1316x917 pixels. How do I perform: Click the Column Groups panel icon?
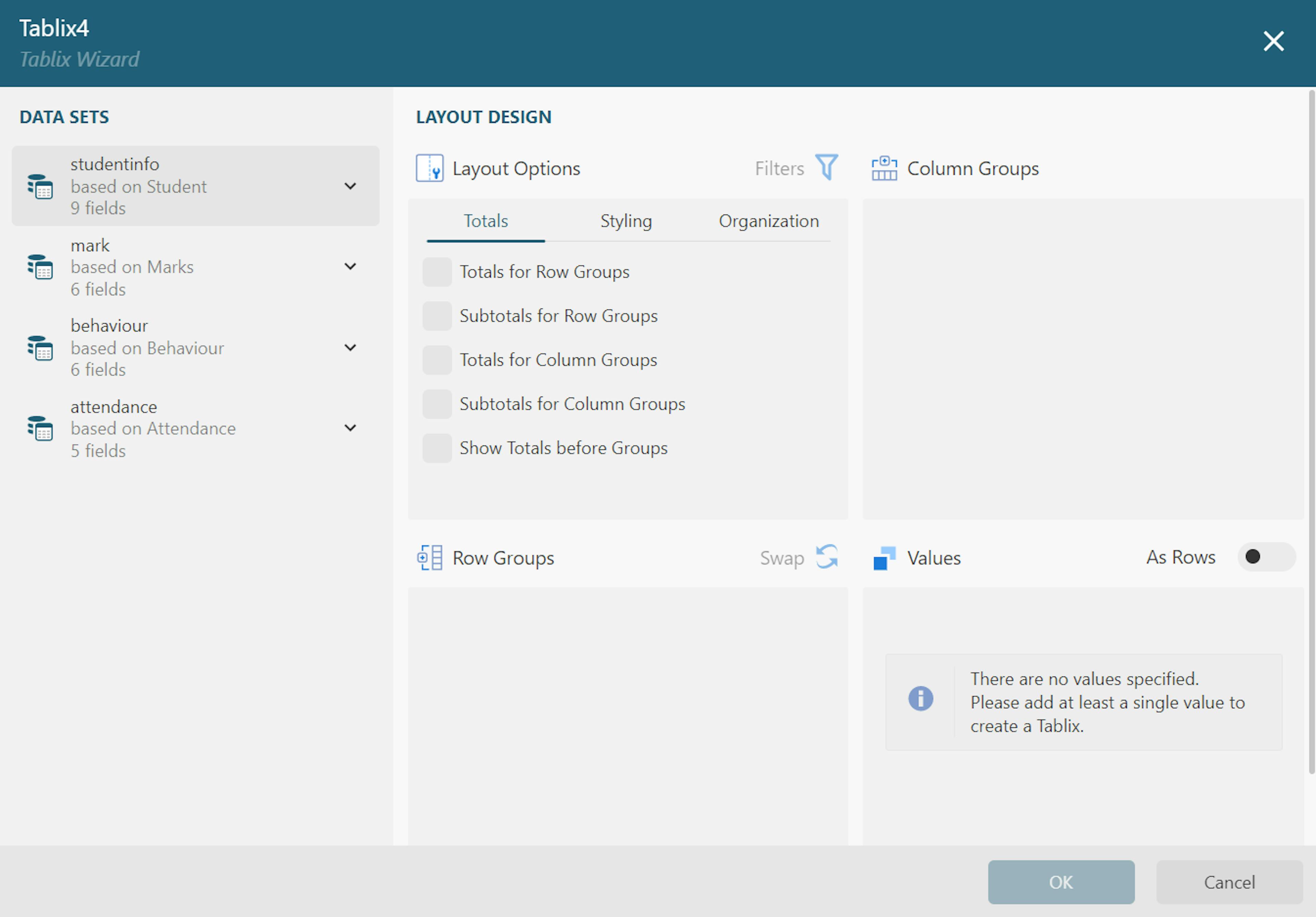pyautogui.click(x=883, y=168)
